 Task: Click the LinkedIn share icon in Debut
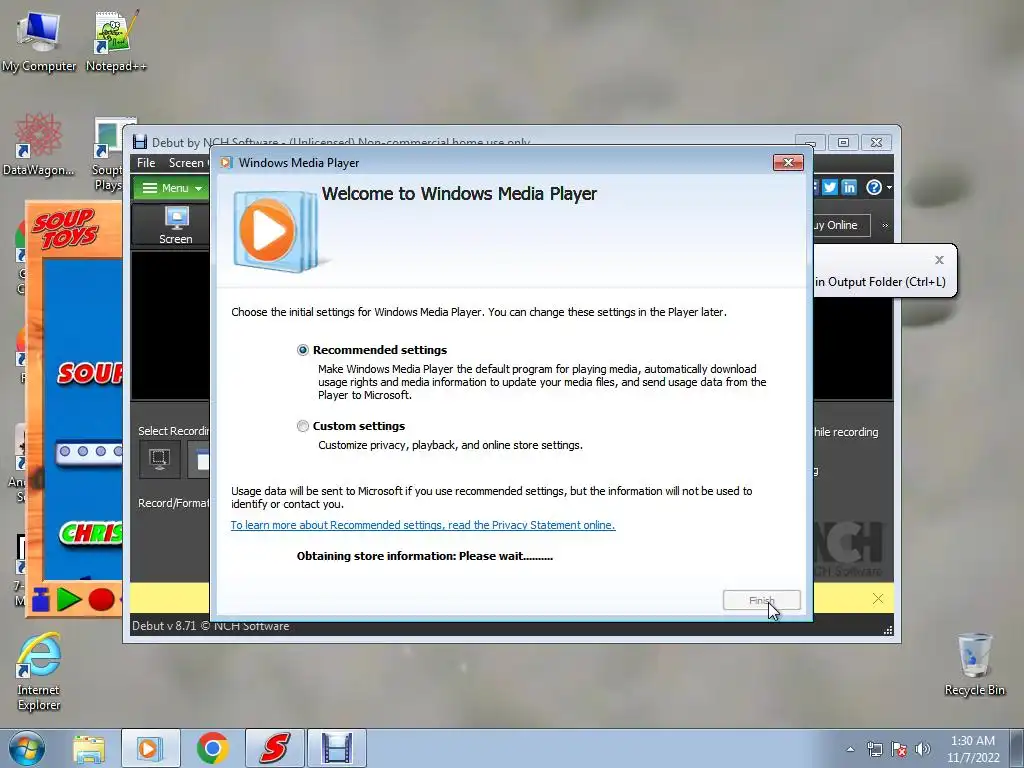tap(849, 187)
